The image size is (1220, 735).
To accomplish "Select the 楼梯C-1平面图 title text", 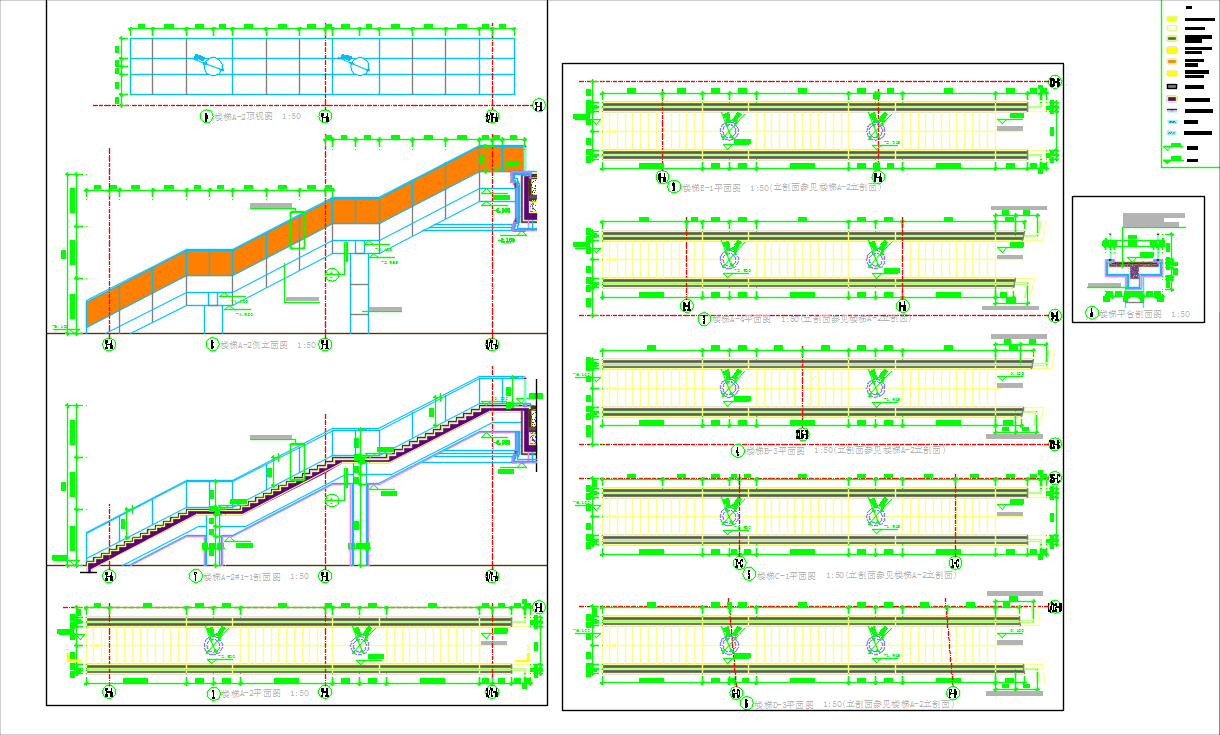I will tap(787, 576).
